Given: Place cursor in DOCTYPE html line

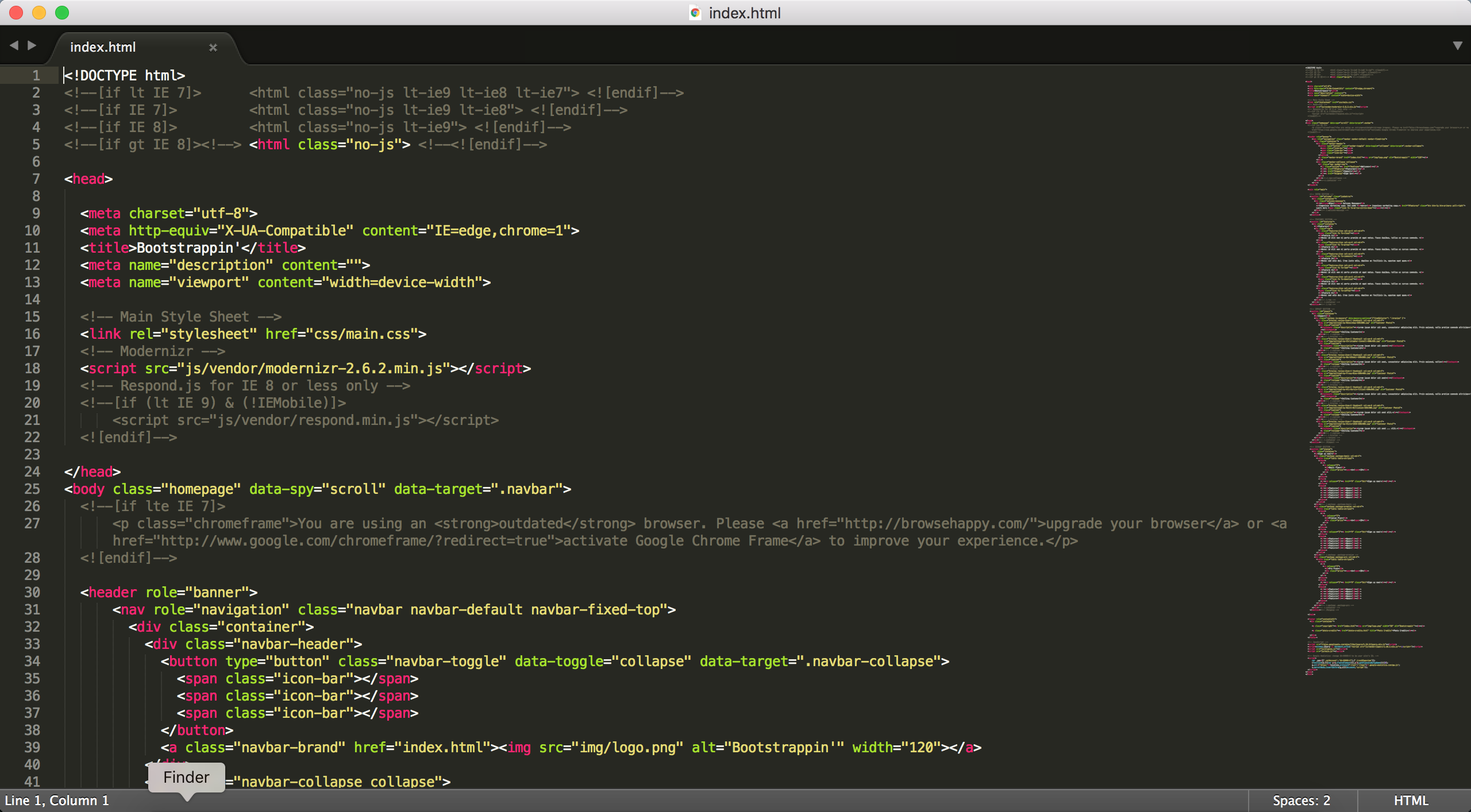Looking at the screenshot, I should 125,75.
